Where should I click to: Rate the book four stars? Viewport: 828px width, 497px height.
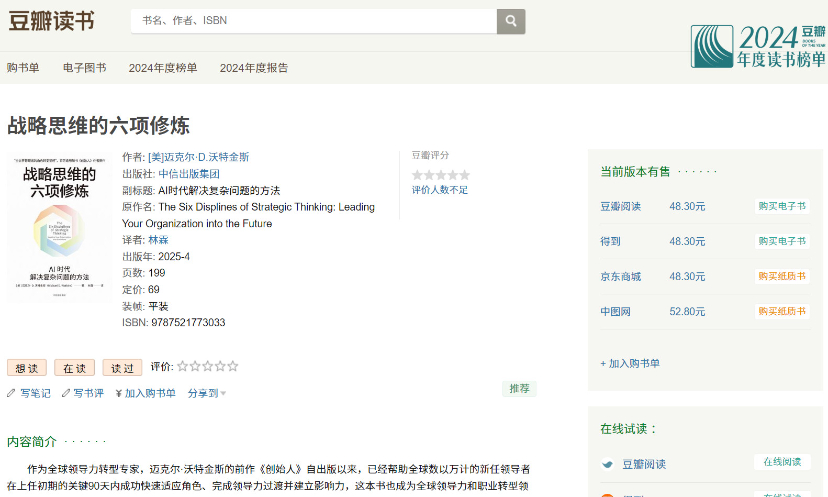click(220, 366)
